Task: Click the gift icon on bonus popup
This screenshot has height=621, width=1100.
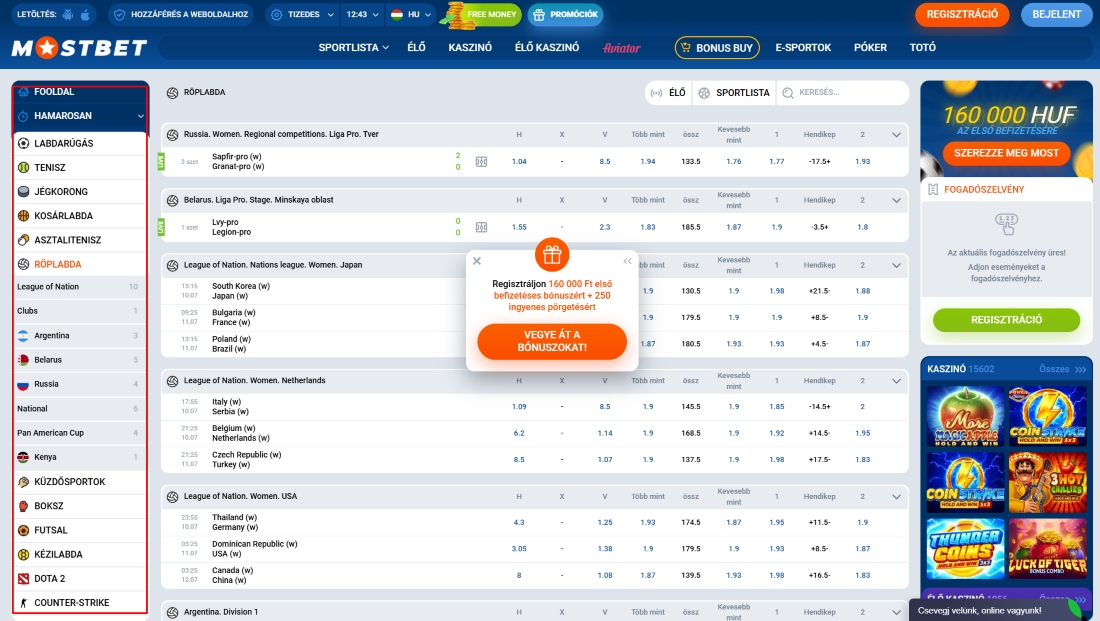Action: (552, 255)
